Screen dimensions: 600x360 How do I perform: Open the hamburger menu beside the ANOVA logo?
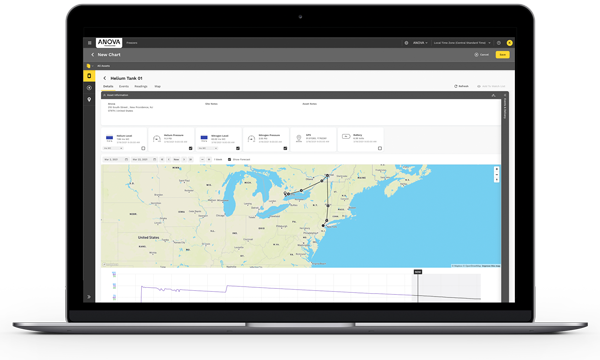tap(90, 43)
